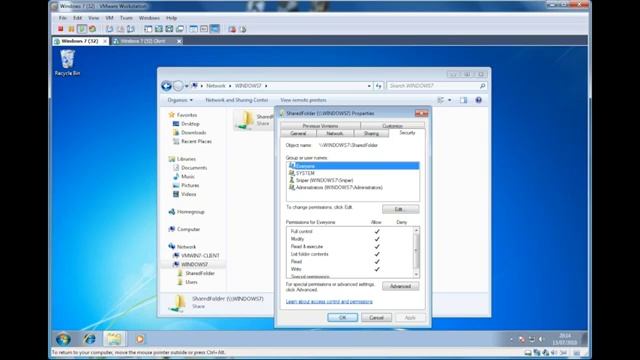The width and height of the screenshot is (640, 360).
Task: Click the taskbar clock showing date
Action: 565,339
